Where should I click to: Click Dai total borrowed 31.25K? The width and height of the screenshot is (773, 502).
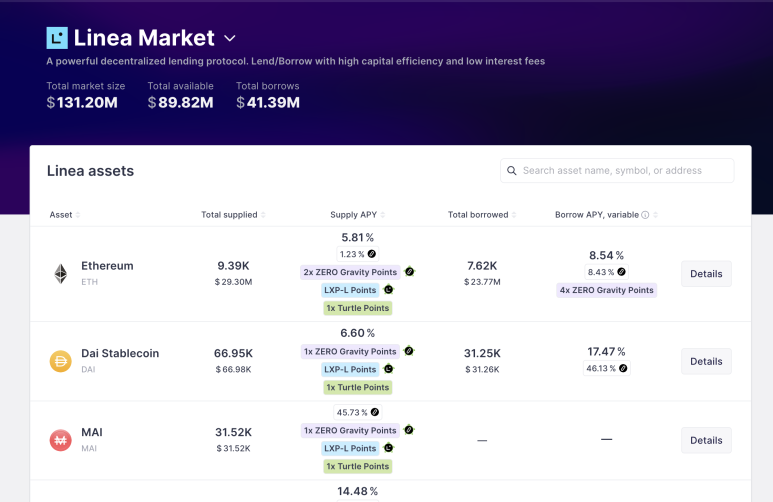[482, 353]
